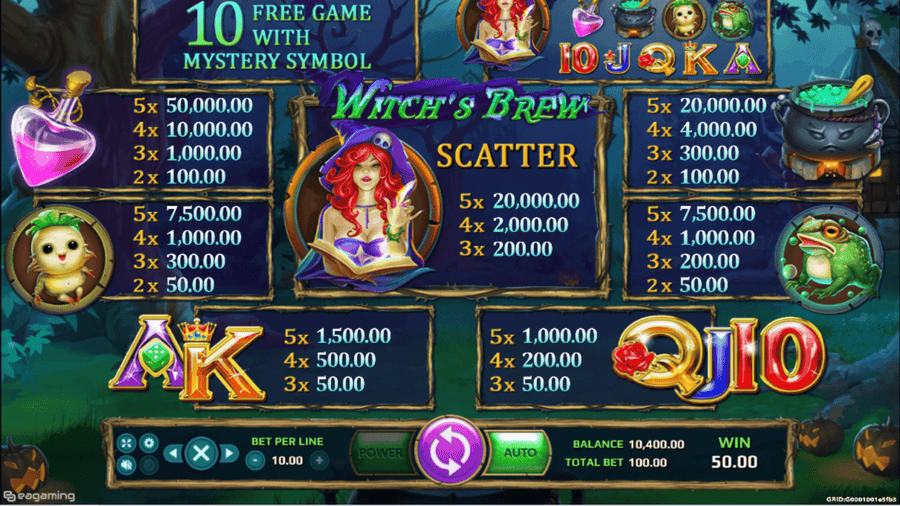The image size is (900, 506).
Task: Click the pink heart potion symbol
Action: [53, 130]
